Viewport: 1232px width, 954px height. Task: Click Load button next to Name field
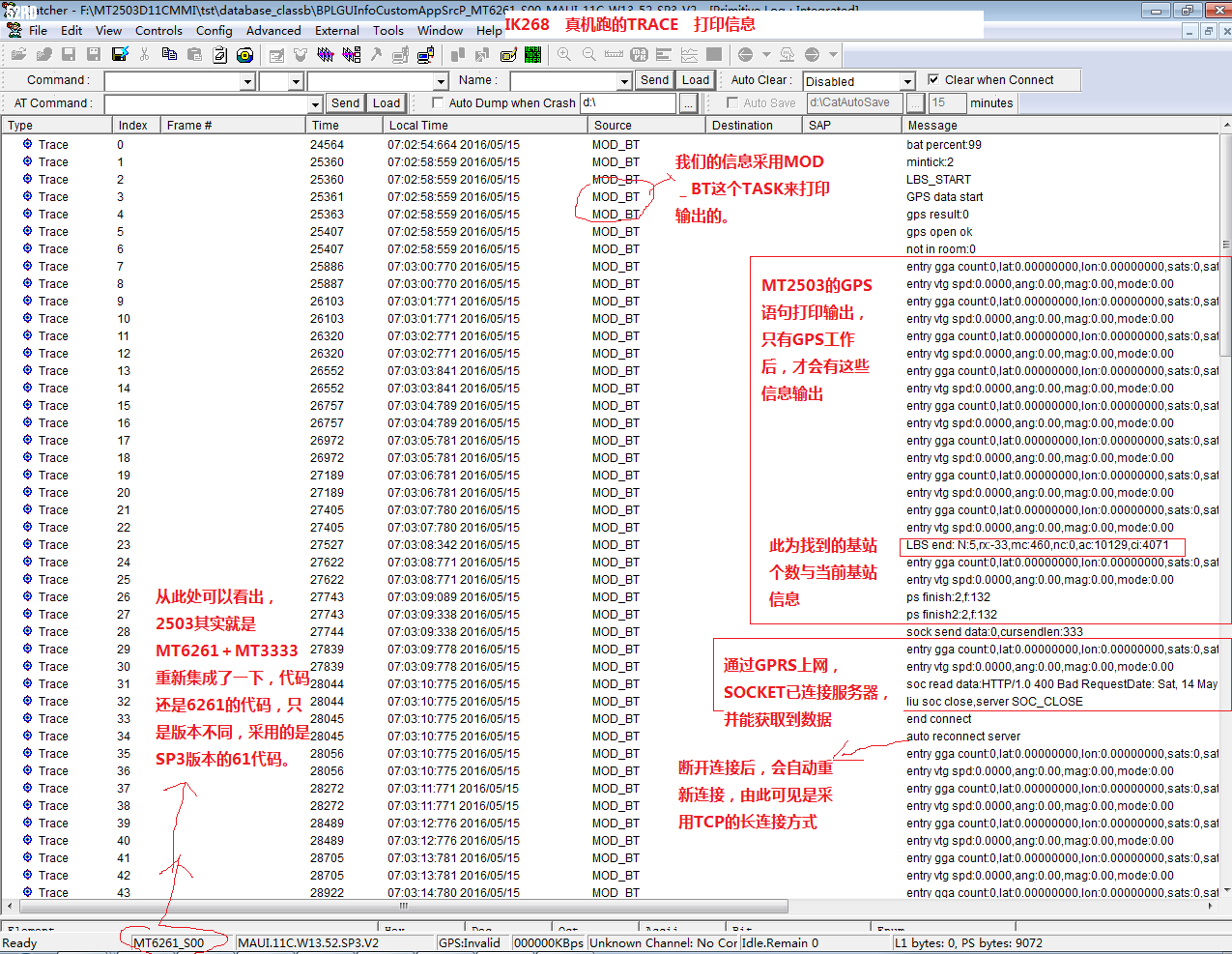click(x=696, y=80)
